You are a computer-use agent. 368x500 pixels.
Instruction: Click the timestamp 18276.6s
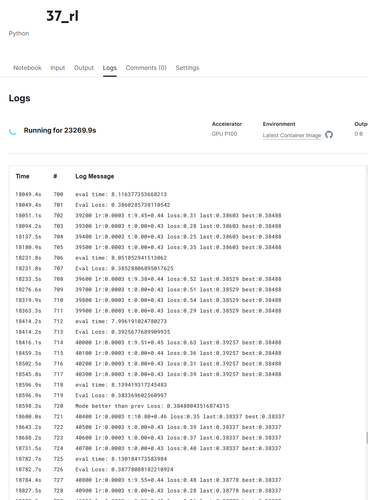pyautogui.click(x=28, y=290)
